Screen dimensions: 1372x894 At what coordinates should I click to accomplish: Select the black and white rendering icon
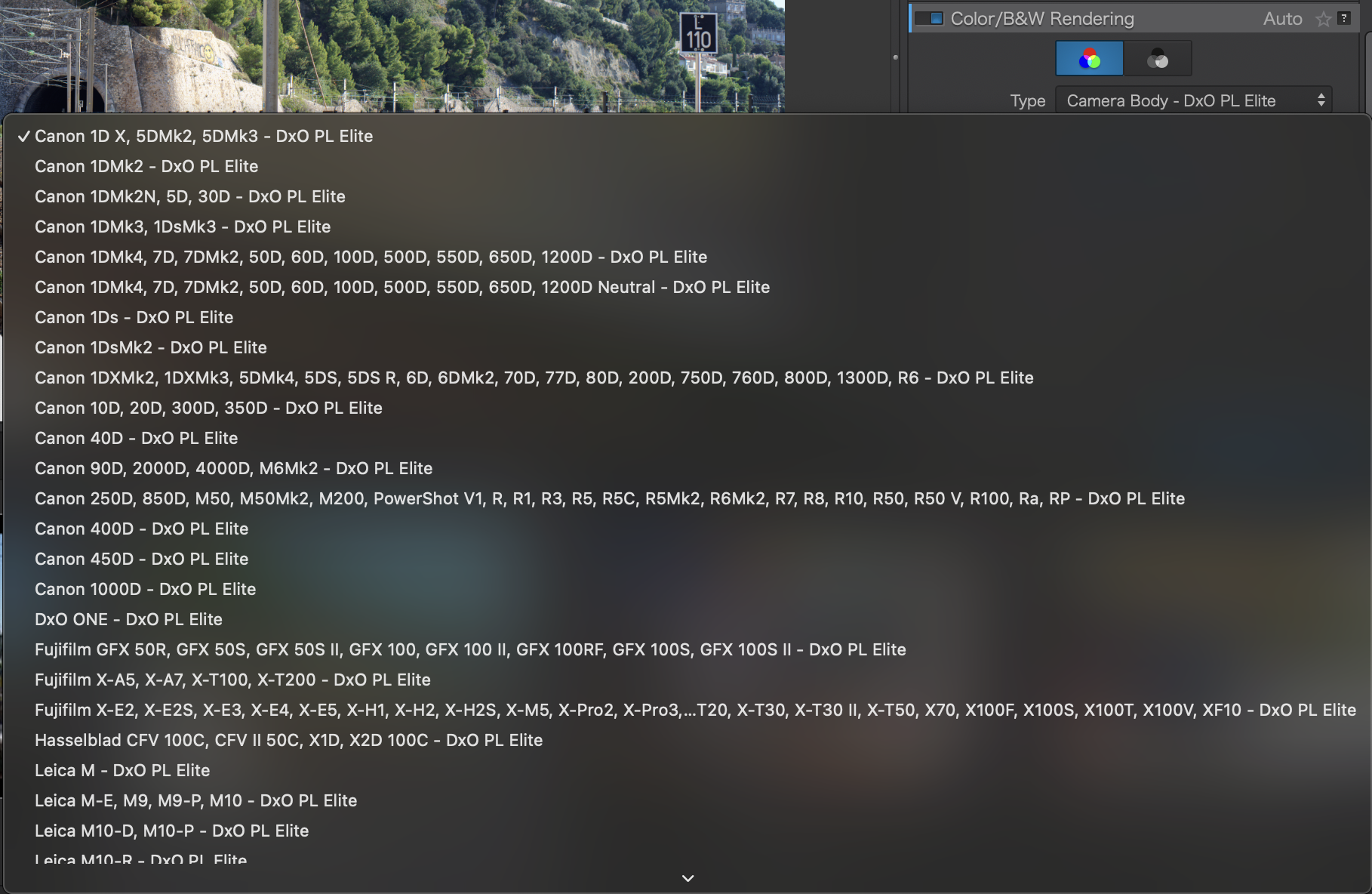[1158, 59]
